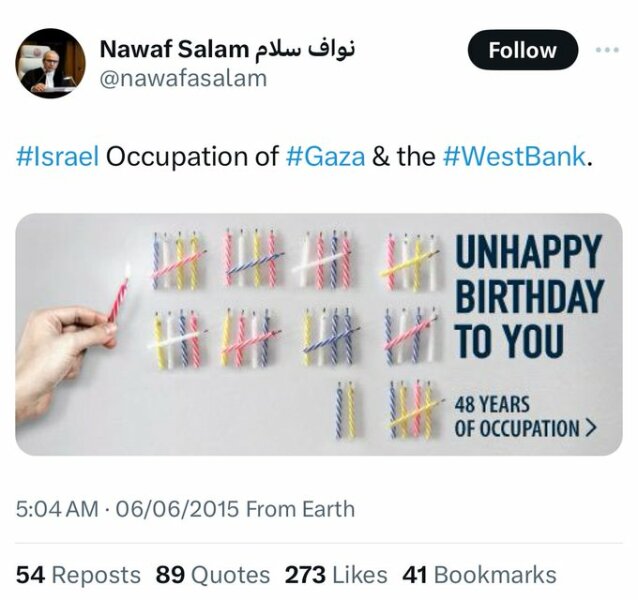The width and height of the screenshot is (638, 600).
Task: Click the From Earth location label
Action: 300,509
